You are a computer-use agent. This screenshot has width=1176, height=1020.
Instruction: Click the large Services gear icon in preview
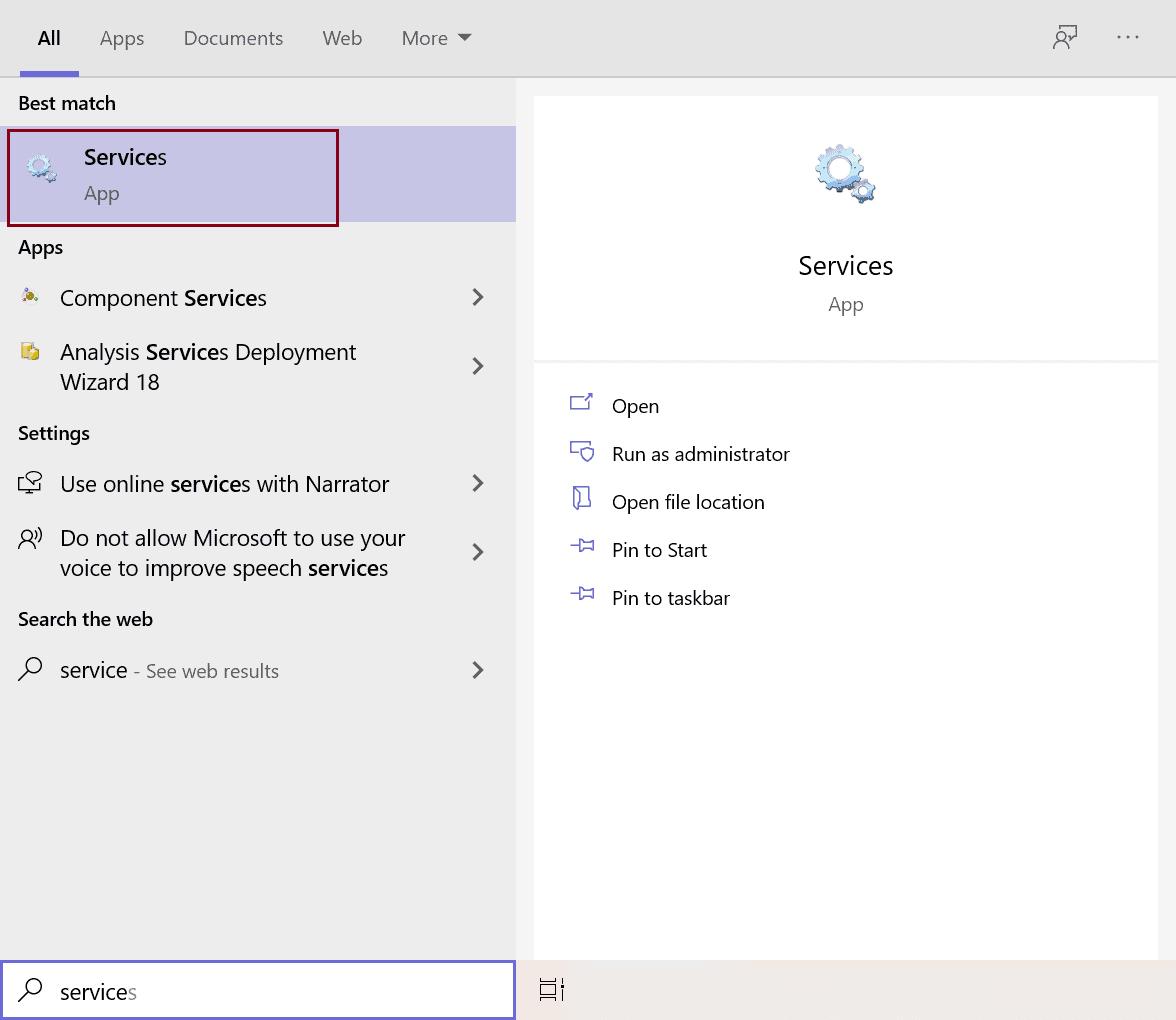[845, 174]
